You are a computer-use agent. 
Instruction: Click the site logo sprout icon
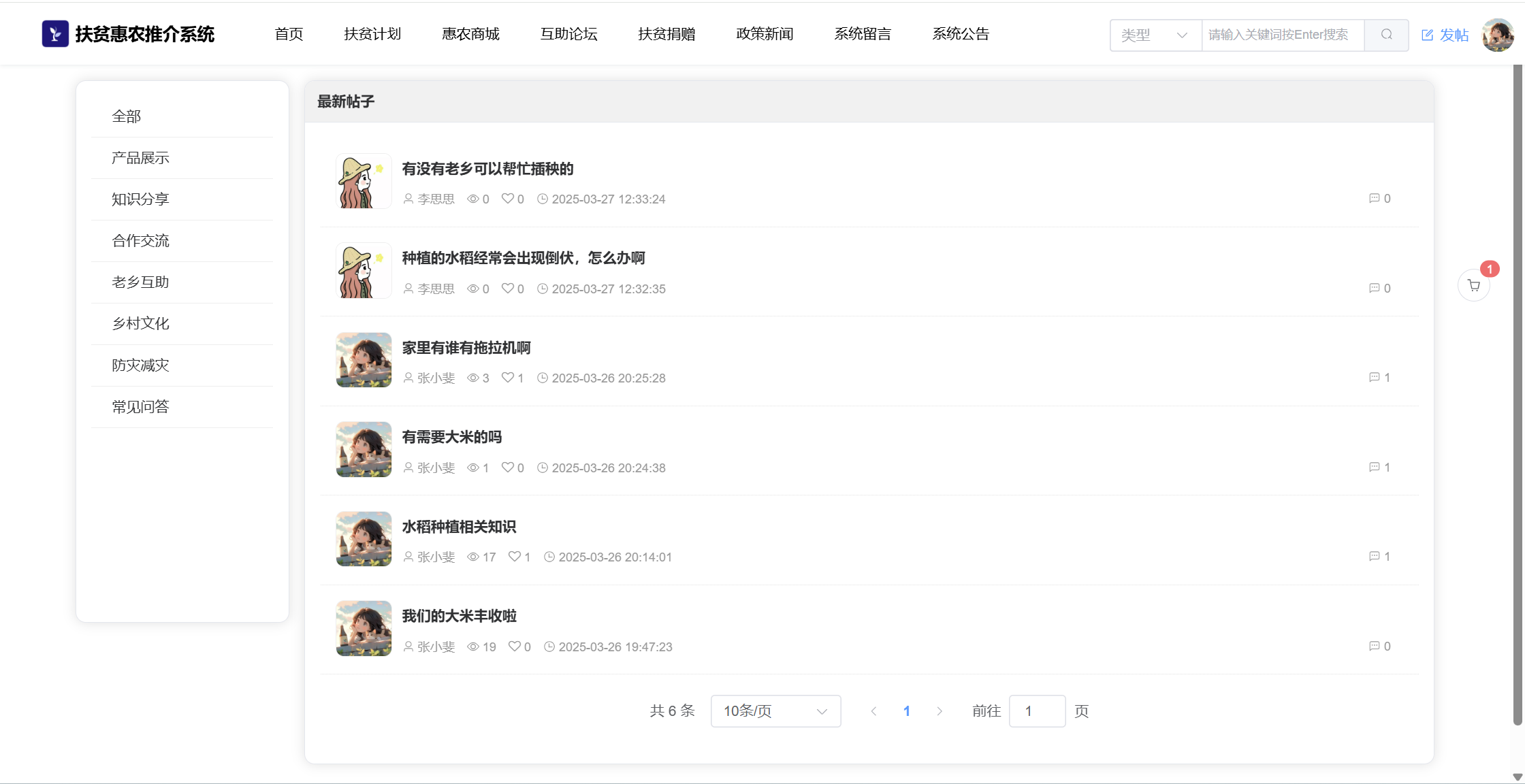tap(55, 33)
